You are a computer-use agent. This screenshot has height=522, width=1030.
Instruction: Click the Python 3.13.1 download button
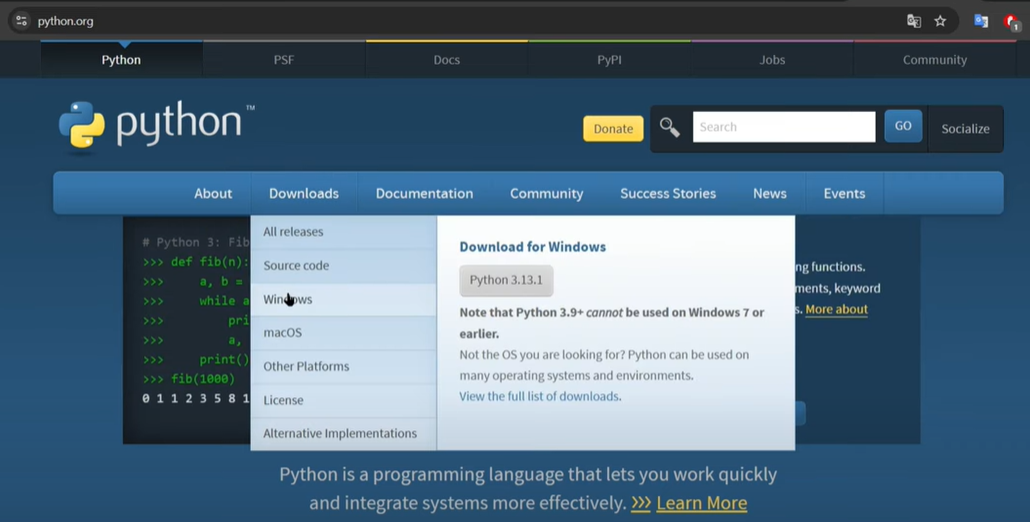(506, 280)
